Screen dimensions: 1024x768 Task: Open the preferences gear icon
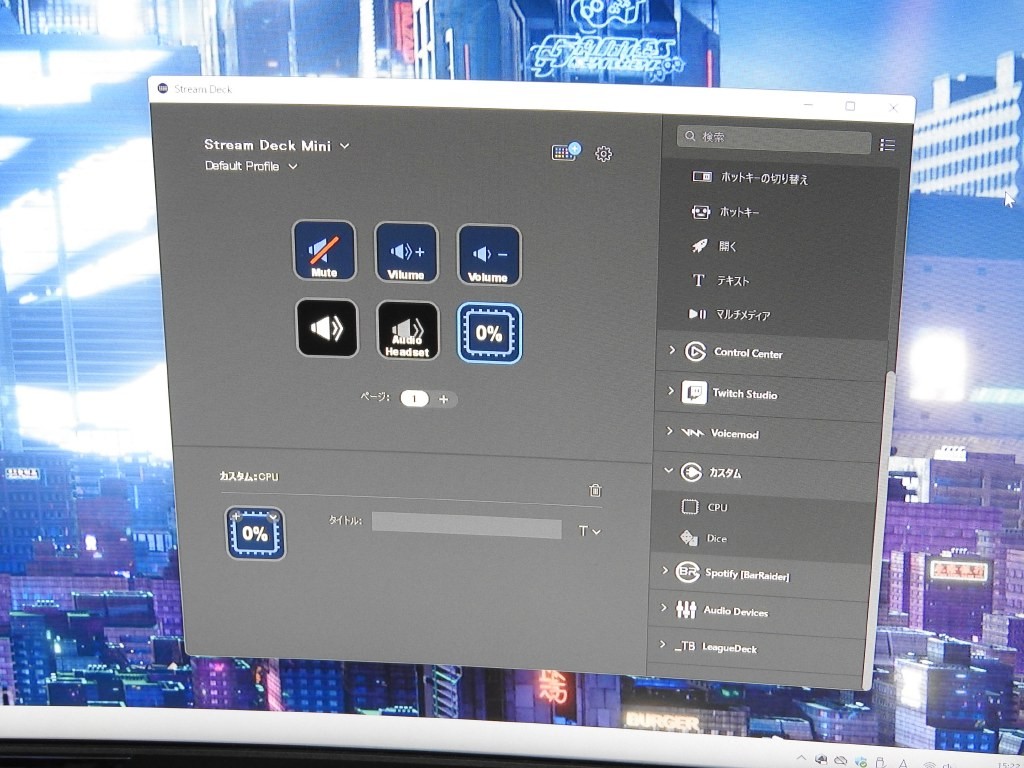[x=603, y=153]
